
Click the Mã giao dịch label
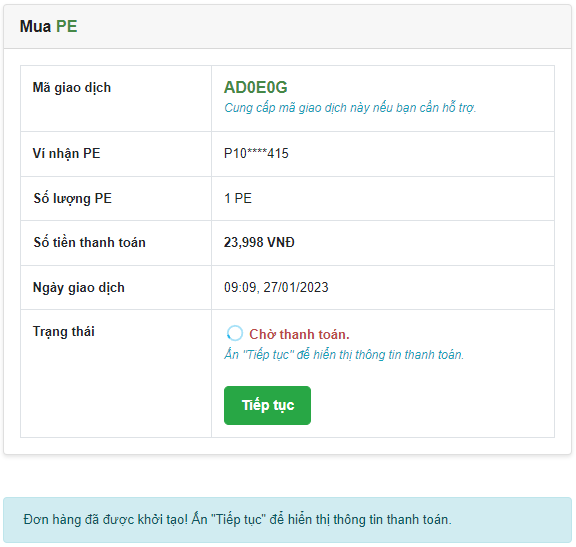[72, 88]
